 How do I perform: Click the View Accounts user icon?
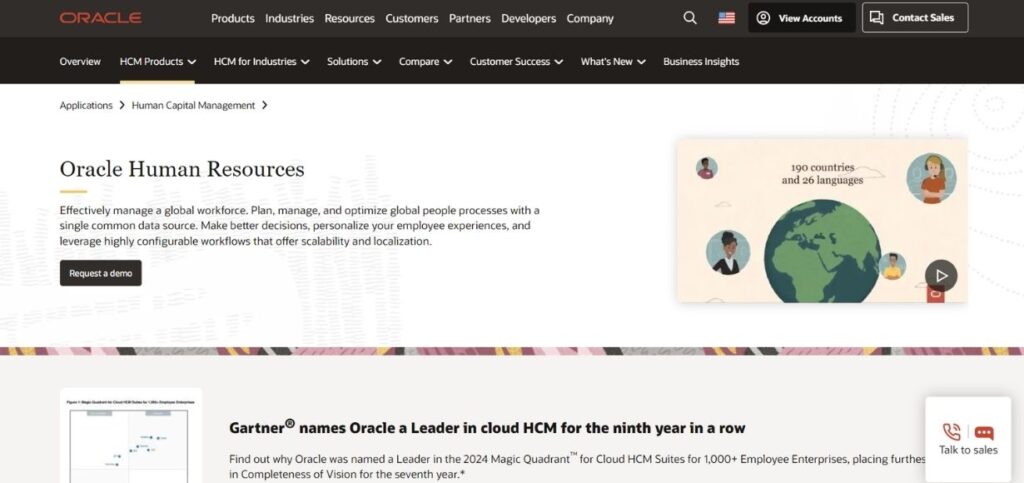763,18
